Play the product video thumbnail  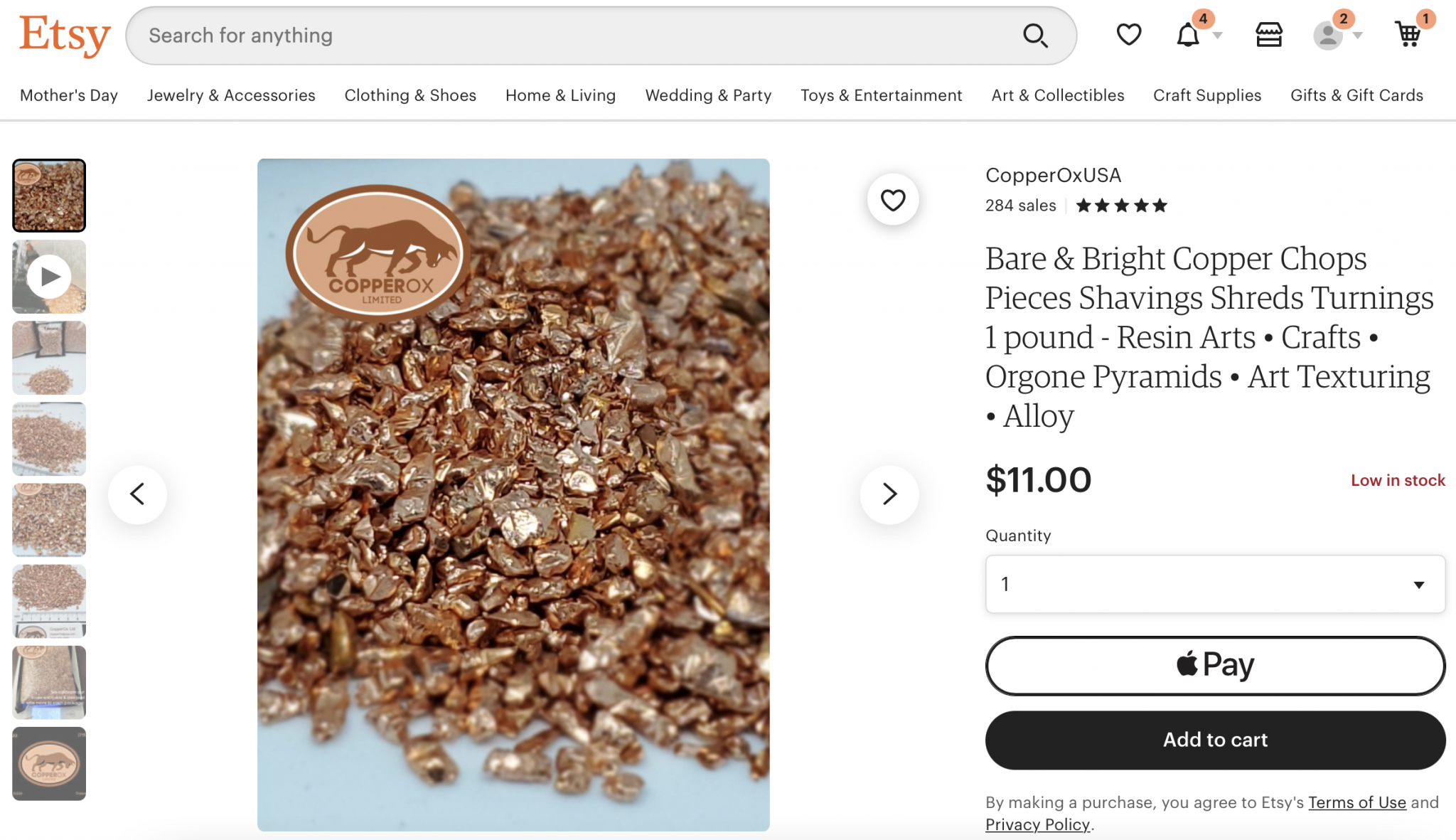pos(49,277)
